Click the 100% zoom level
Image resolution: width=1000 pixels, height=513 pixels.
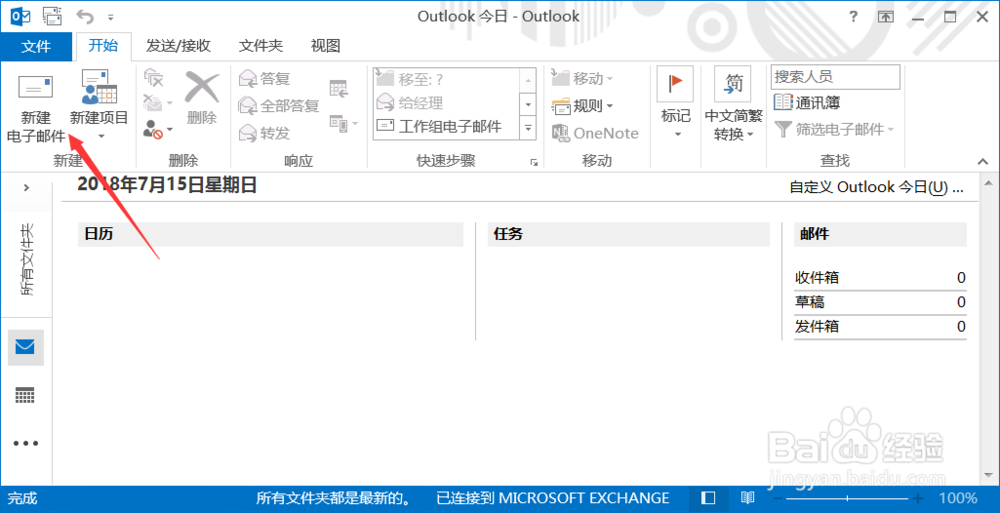[x=958, y=498]
